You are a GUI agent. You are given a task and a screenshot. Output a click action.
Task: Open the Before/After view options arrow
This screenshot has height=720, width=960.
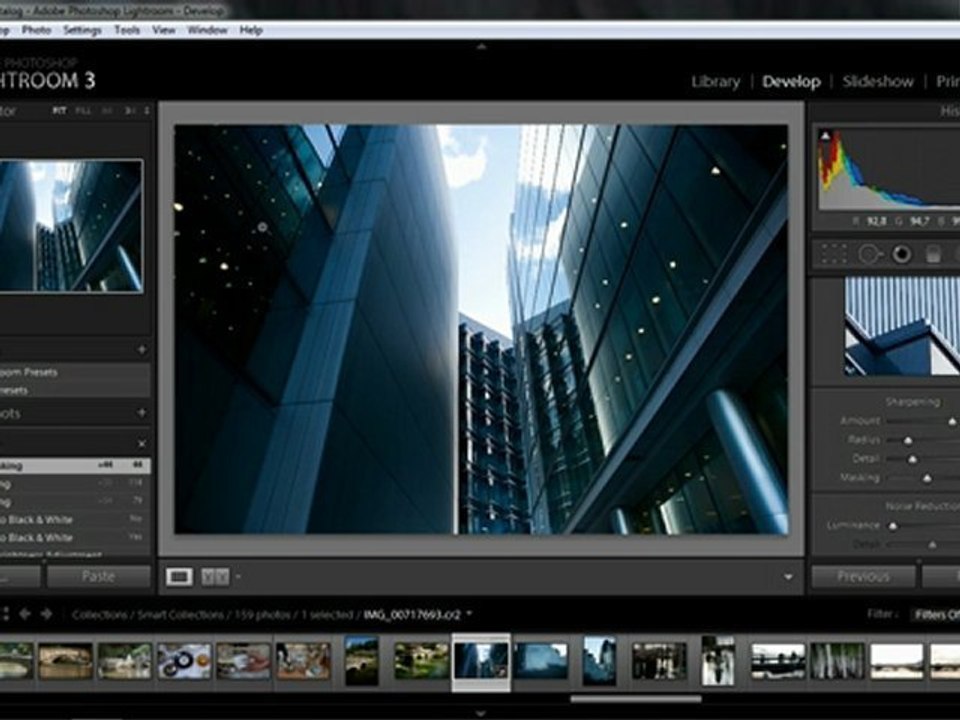[238, 577]
